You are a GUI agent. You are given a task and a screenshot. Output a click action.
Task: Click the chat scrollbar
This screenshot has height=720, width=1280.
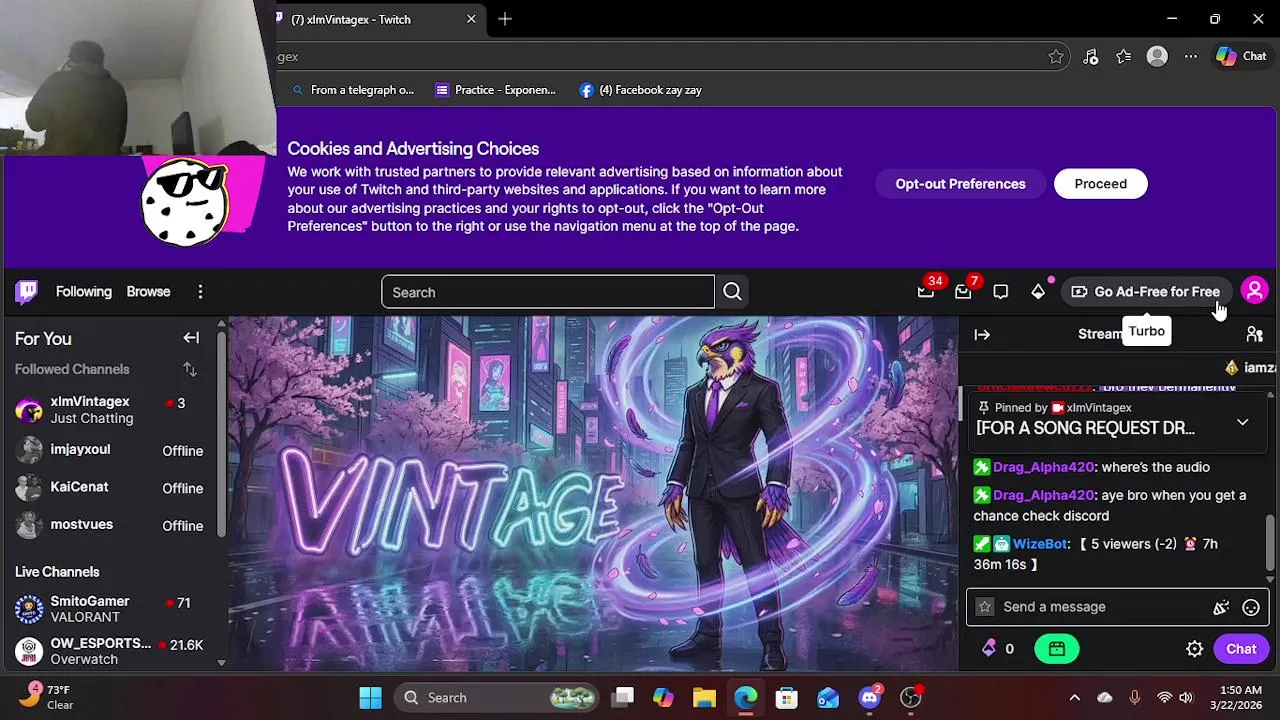coord(1271,543)
